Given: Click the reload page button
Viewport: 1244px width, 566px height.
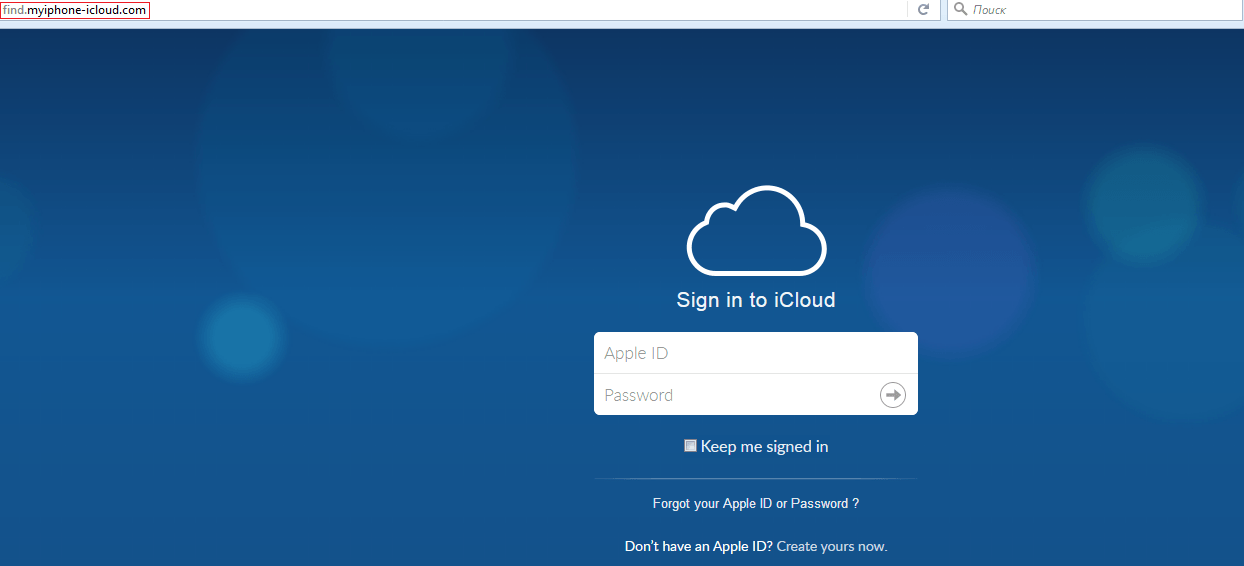Looking at the screenshot, I should coord(923,10).
